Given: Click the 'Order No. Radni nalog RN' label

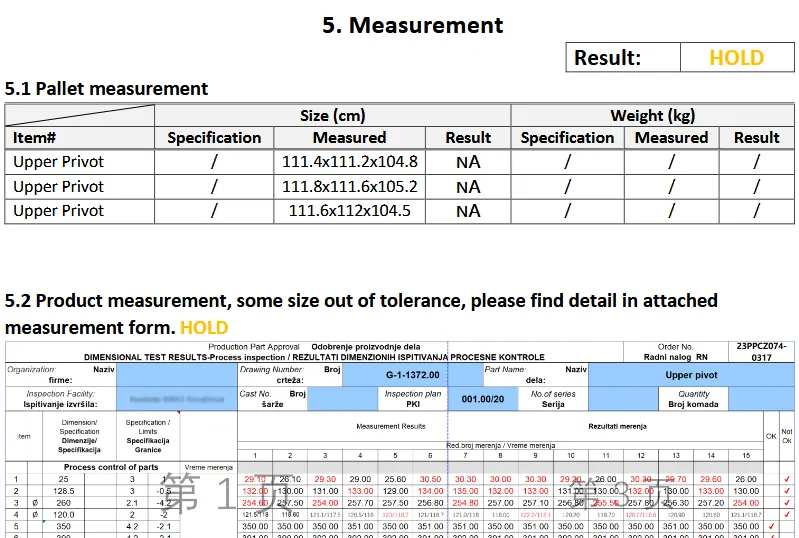Looking at the screenshot, I should tap(675, 352).
